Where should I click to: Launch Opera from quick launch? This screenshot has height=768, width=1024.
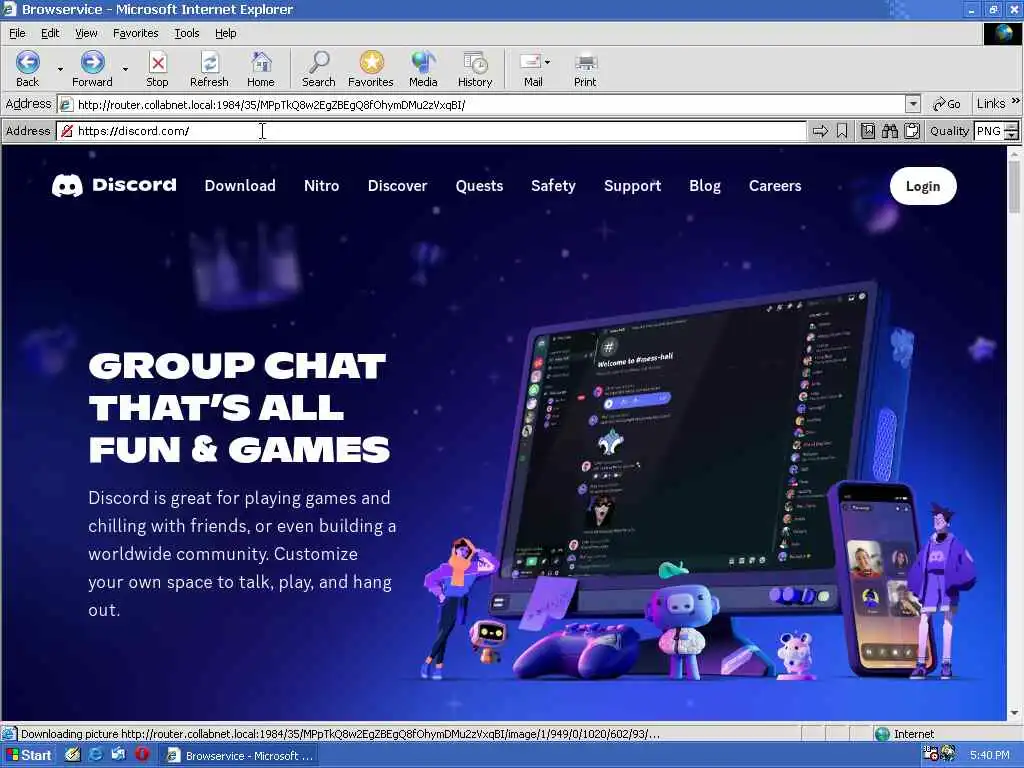tap(142, 755)
